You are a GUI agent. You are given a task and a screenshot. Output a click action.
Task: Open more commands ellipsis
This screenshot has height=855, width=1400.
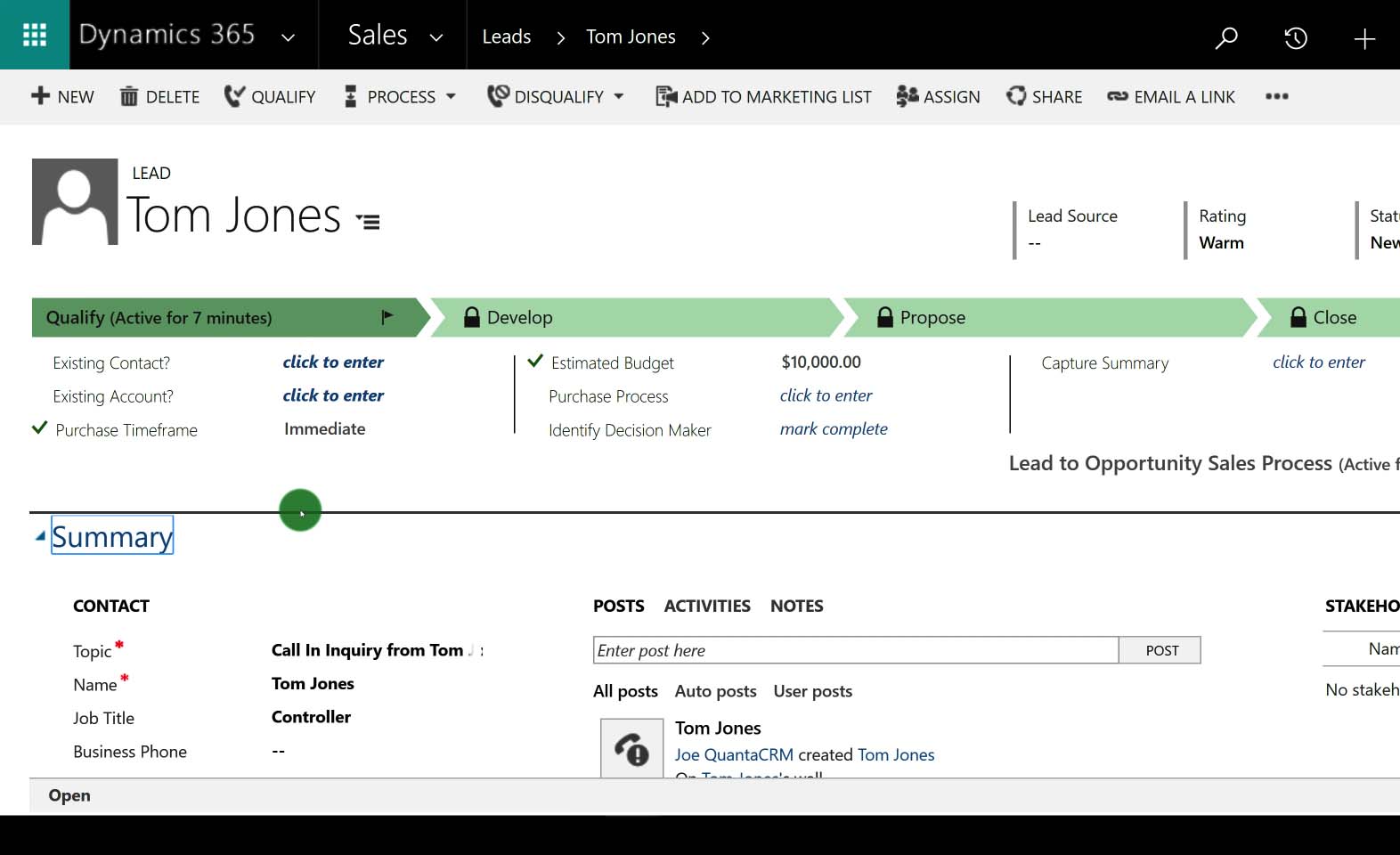tap(1277, 96)
